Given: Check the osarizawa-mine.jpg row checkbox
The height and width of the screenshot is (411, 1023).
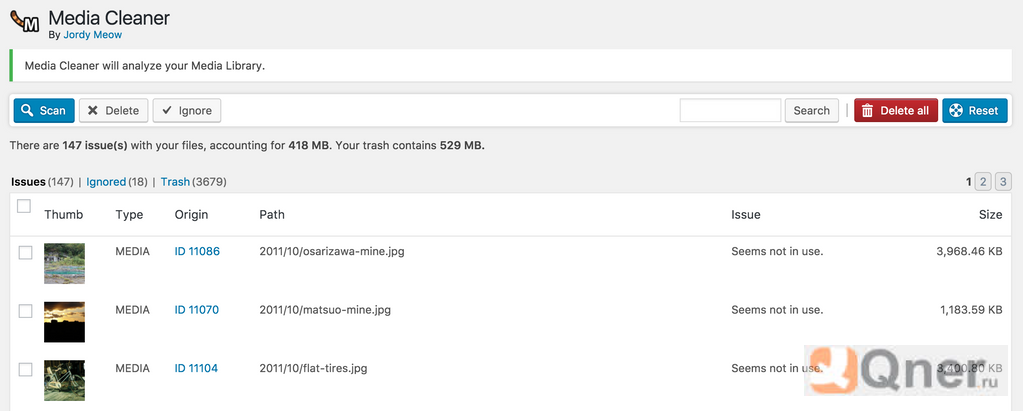Looking at the screenshot, I should pyautogui.click(x=25, y=252).
